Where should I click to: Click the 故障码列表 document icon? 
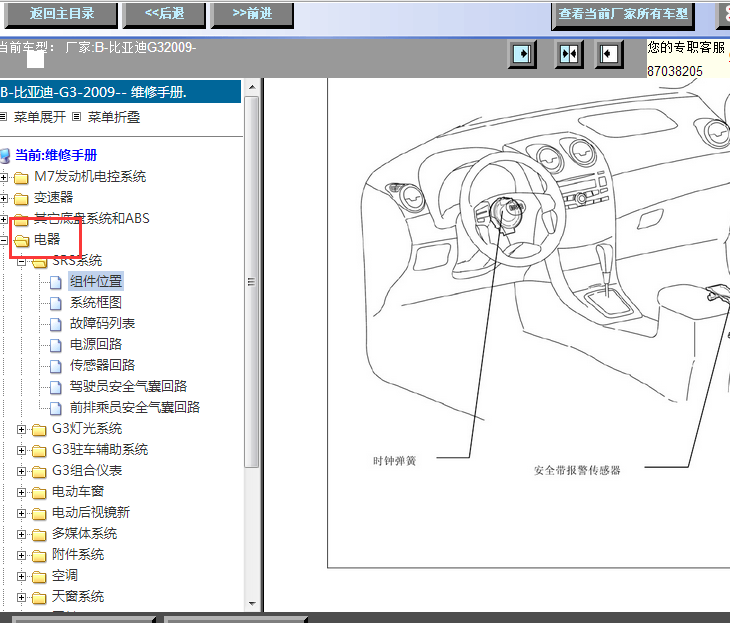[55, 325]
